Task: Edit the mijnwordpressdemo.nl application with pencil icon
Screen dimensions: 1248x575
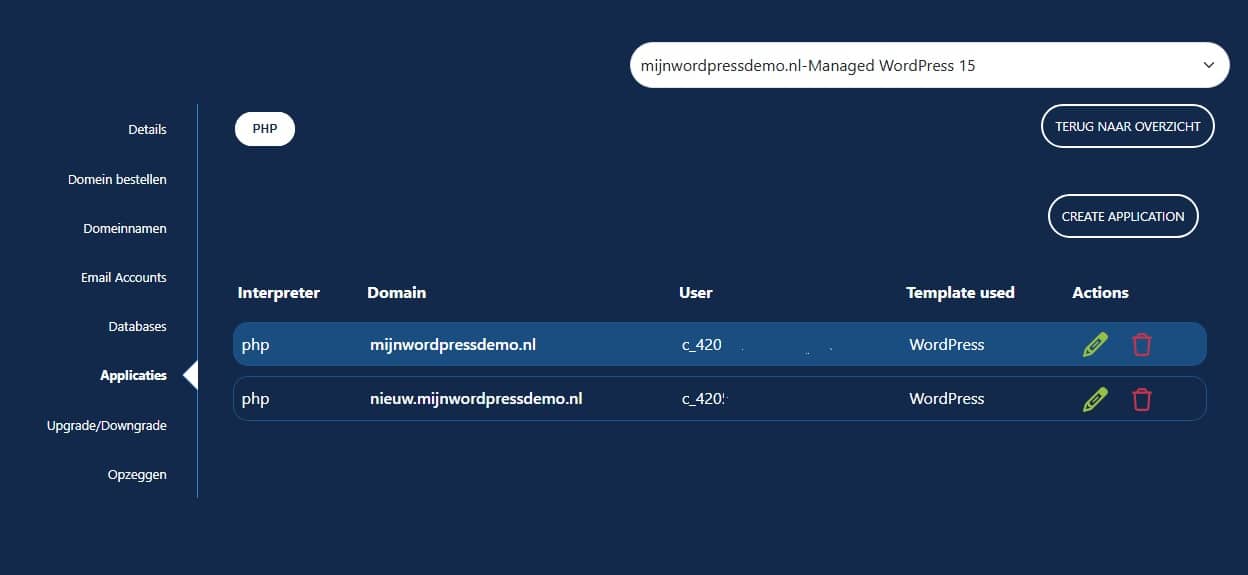Action: click(x=1095, y=345)
